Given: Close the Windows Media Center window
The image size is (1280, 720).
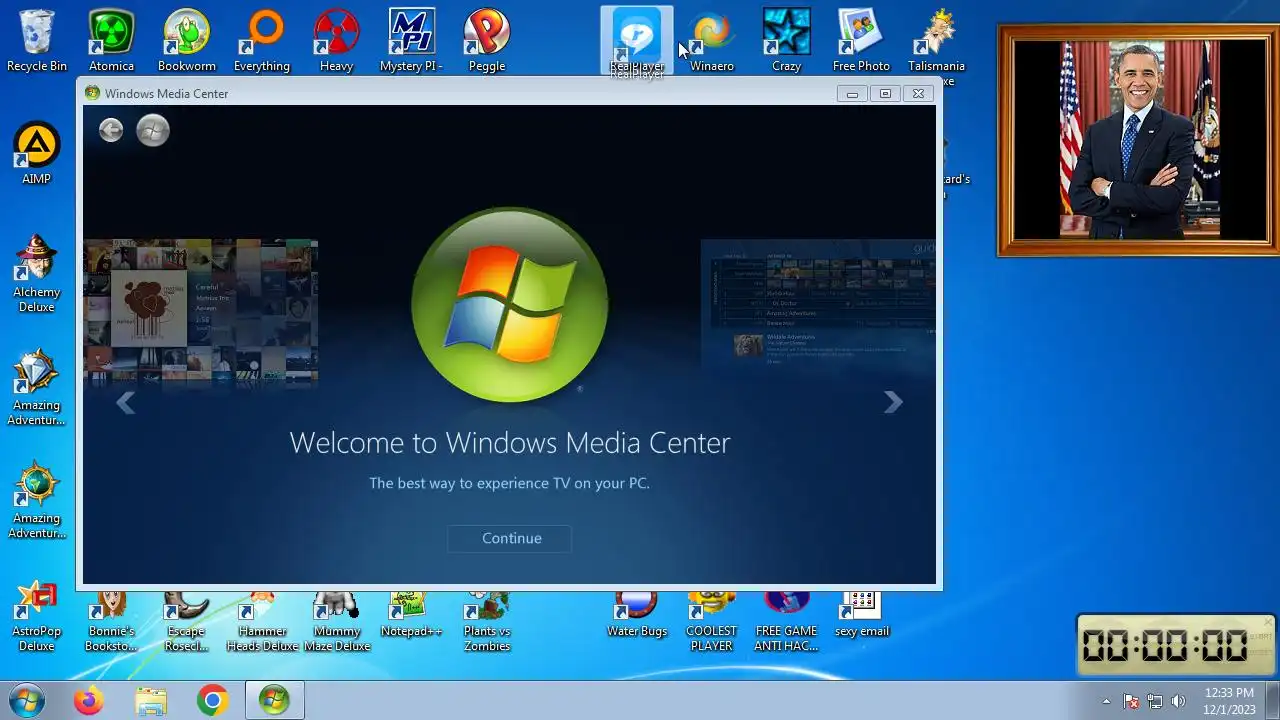Looking at the screenshot, I should [x=918, y=94].
